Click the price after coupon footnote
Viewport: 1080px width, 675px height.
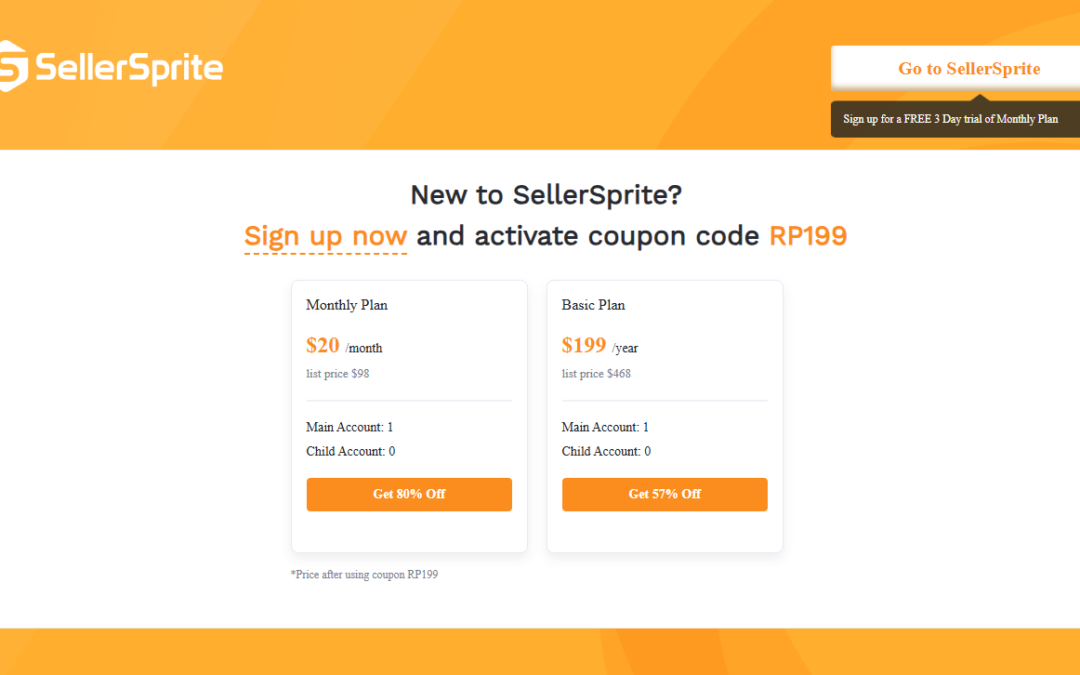pos(364,575)
